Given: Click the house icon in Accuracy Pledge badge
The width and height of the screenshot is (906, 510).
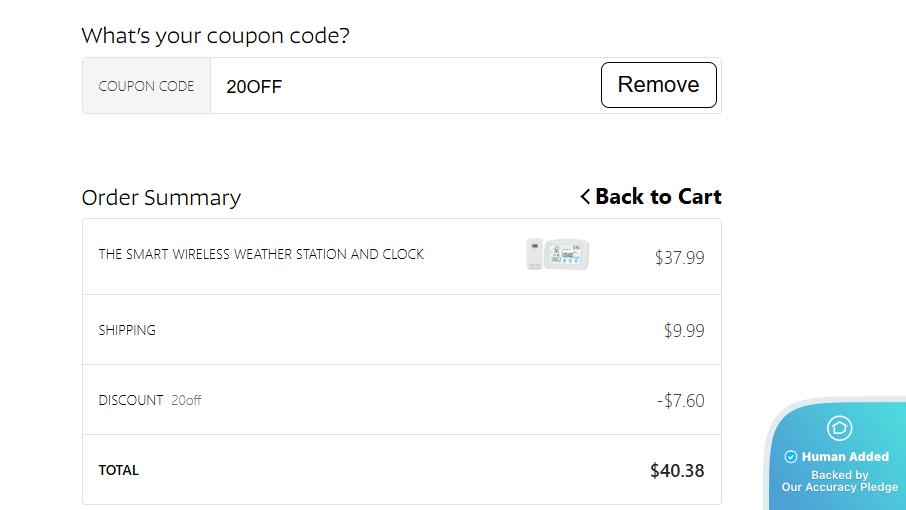Looking at the screenshot, I should tap(839, 429).
